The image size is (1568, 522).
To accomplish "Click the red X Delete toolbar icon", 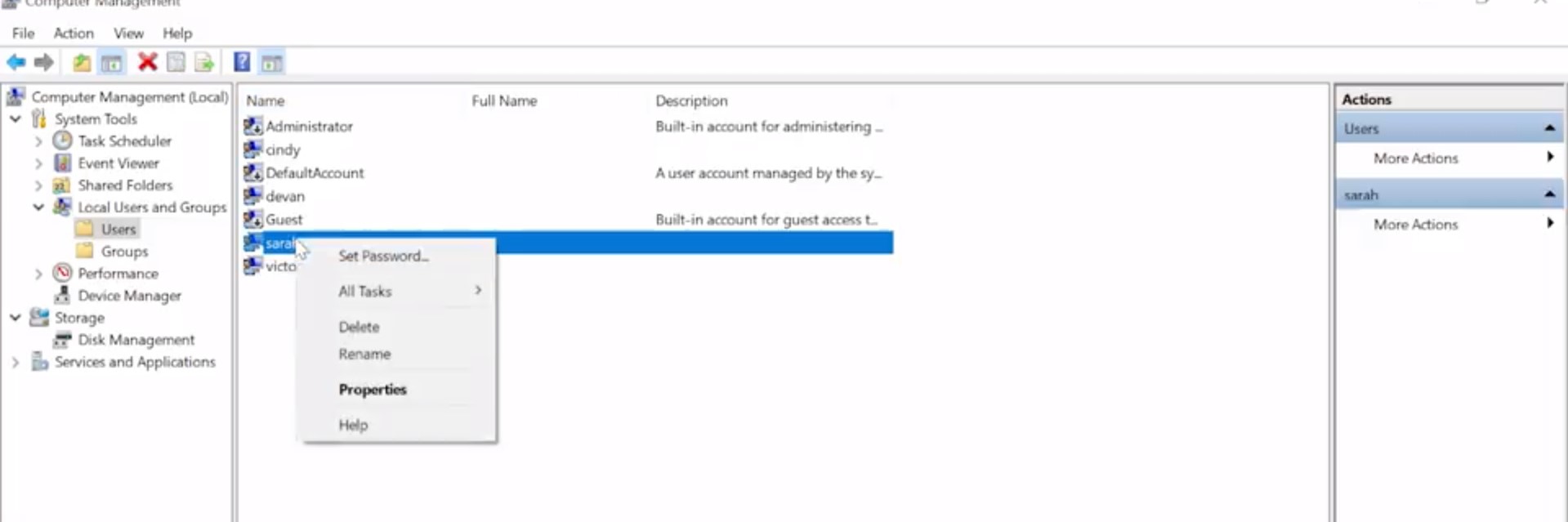I will (147, 62).
